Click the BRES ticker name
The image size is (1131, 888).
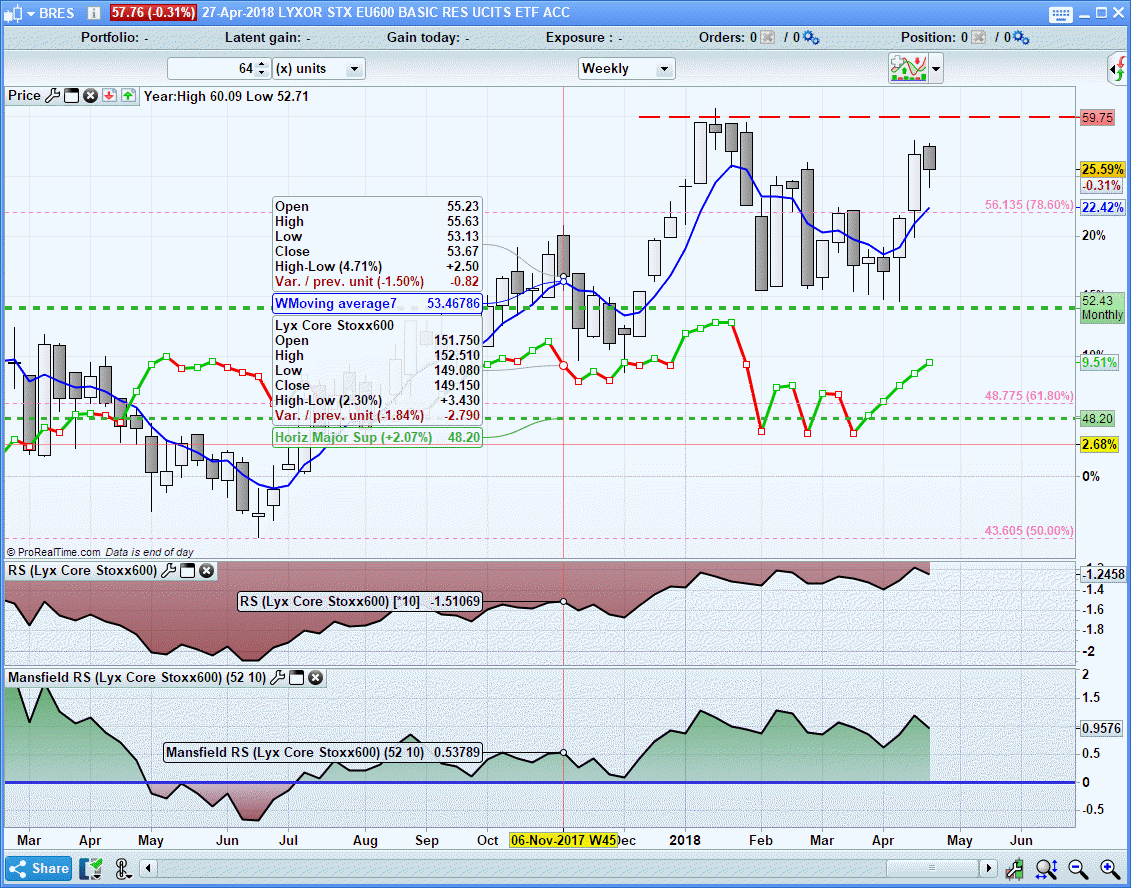pyautogui.click(x=57, y=13)
